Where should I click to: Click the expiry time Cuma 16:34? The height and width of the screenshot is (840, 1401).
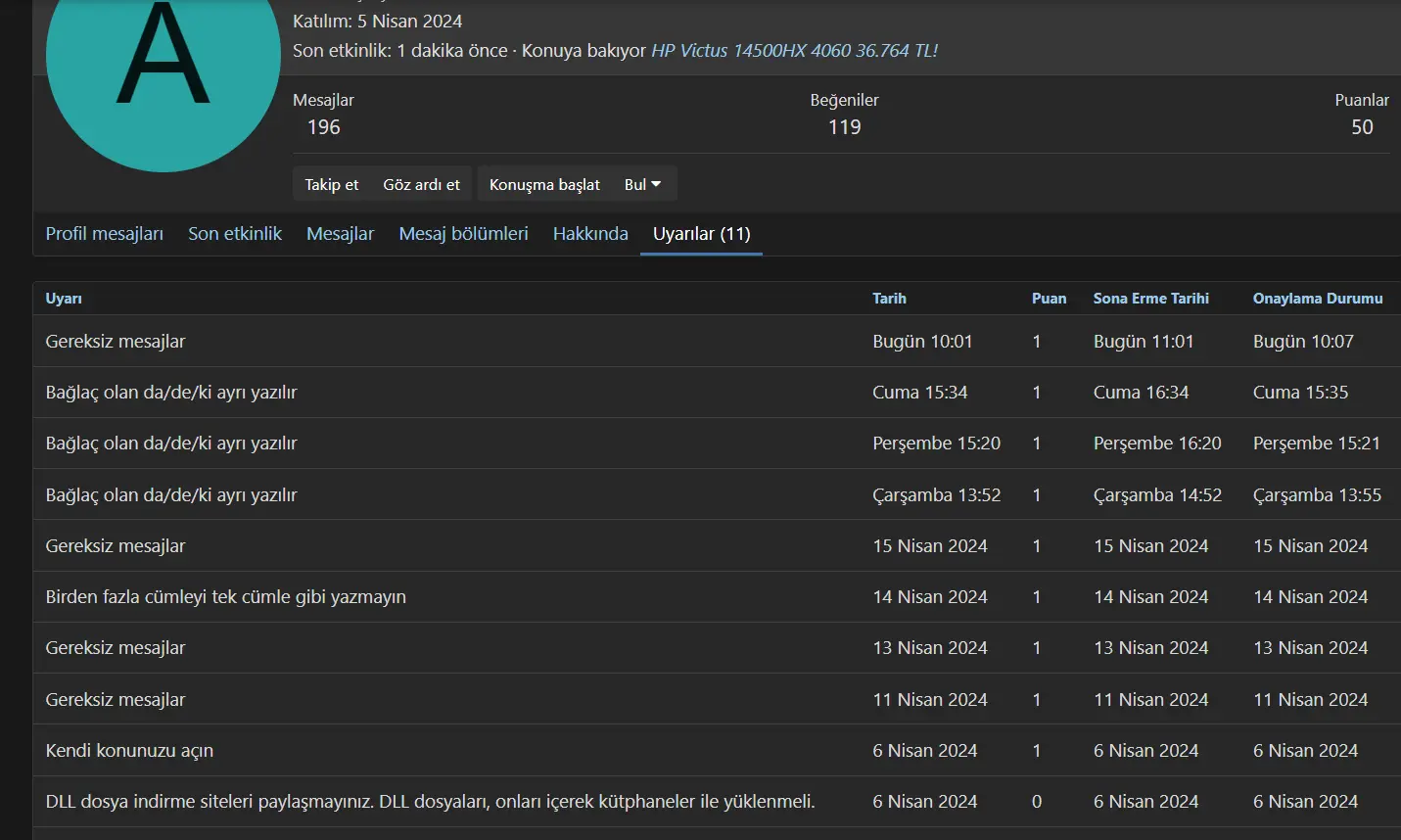point(1141,393)
